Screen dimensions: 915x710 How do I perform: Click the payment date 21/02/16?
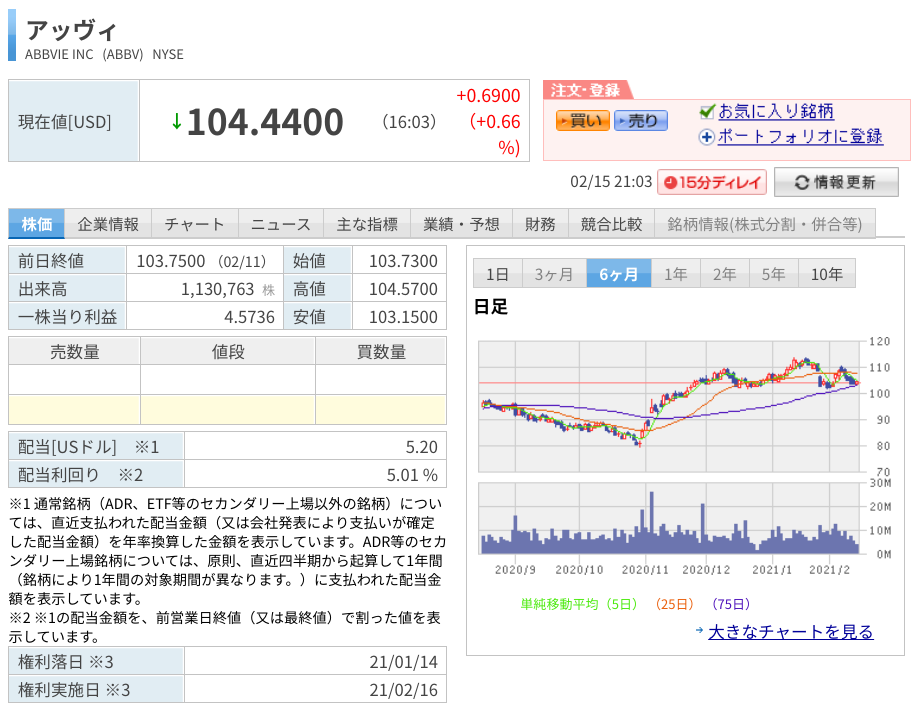pyautogui.click(x=403, y=690)
